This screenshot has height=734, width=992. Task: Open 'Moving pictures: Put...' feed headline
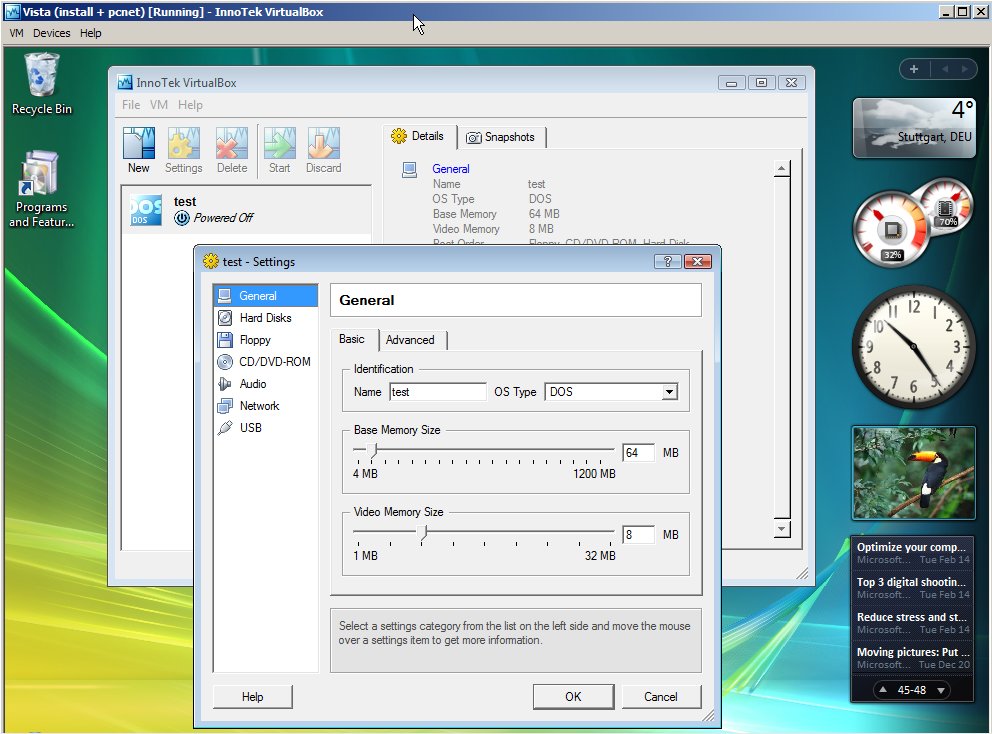[912, 658]
